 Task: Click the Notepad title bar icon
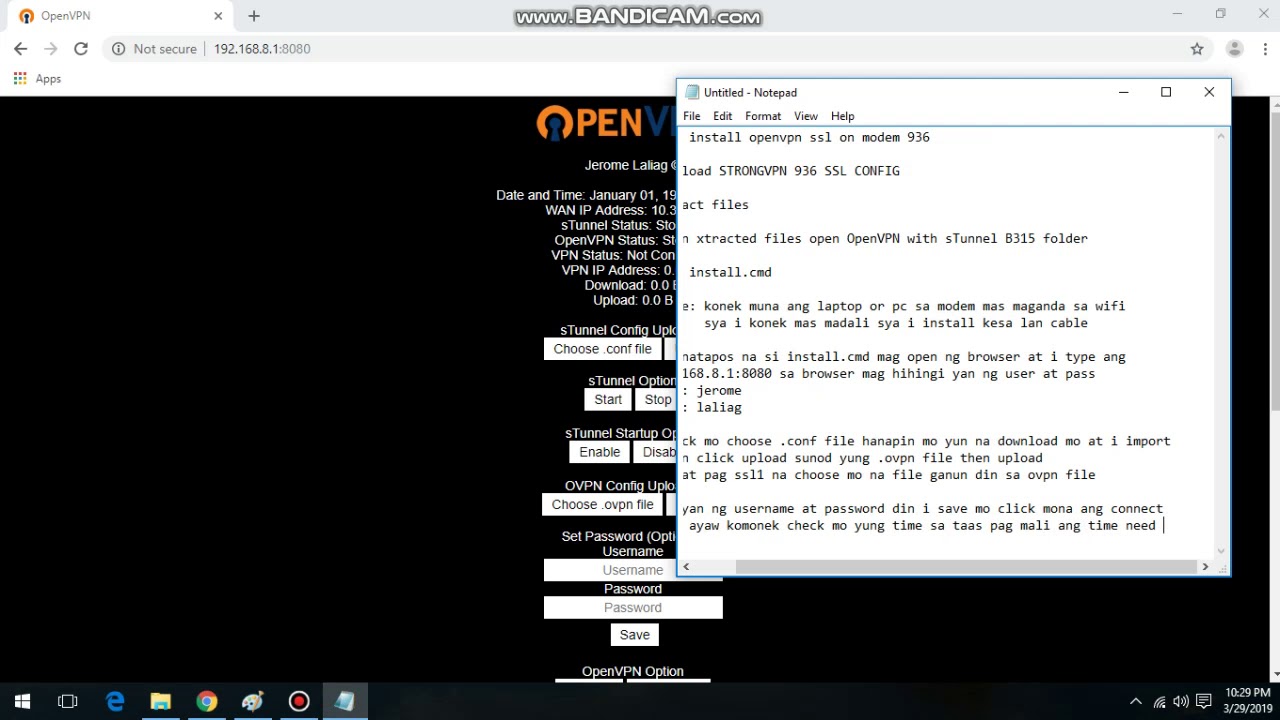pos(691,92)
